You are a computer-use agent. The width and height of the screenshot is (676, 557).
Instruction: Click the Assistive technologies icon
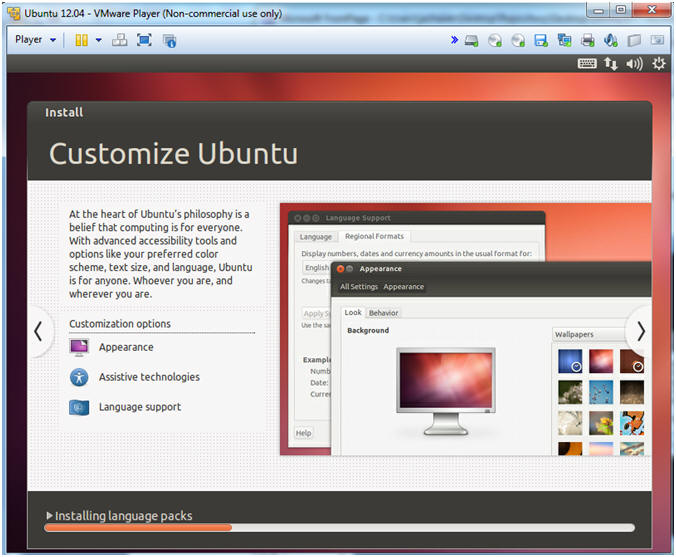[x=79, y=377]
